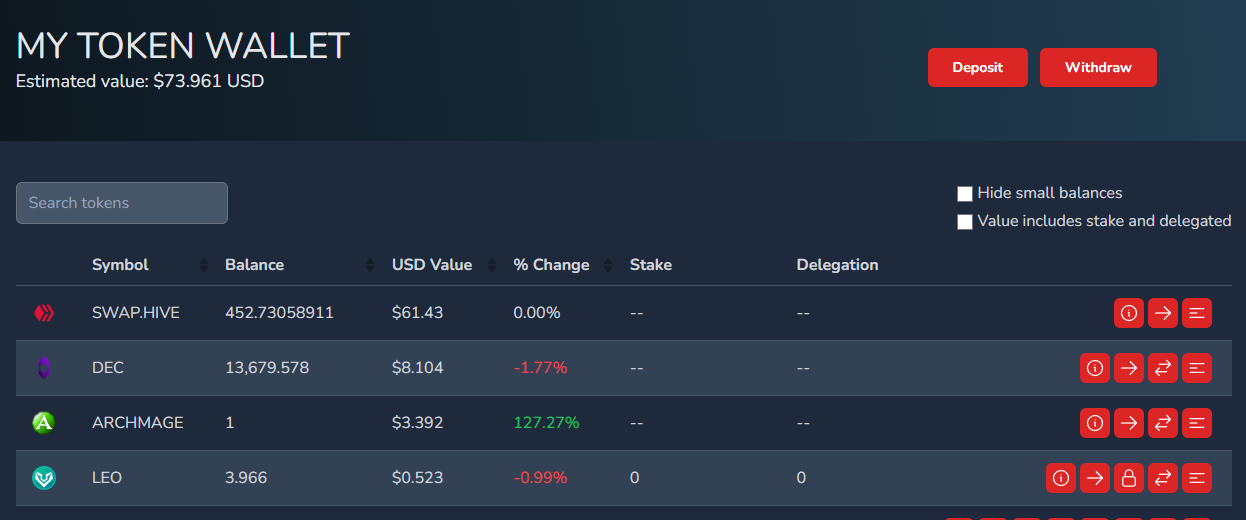The height and width of the screenshot is (520, 1246).
Task: View SWAP.HIVE transaction history icon
Action: [x=1197, y=313]
